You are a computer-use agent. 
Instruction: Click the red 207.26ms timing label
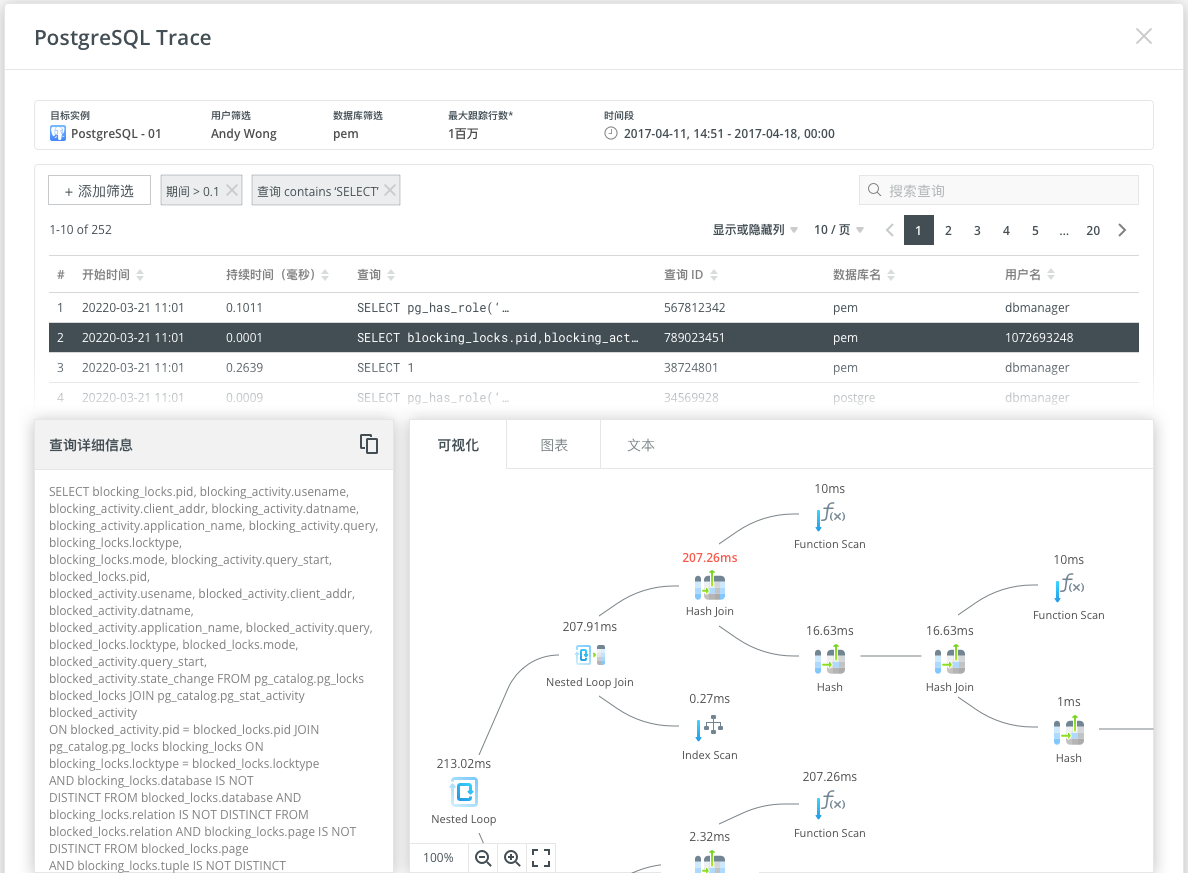(x=710, y=558)
